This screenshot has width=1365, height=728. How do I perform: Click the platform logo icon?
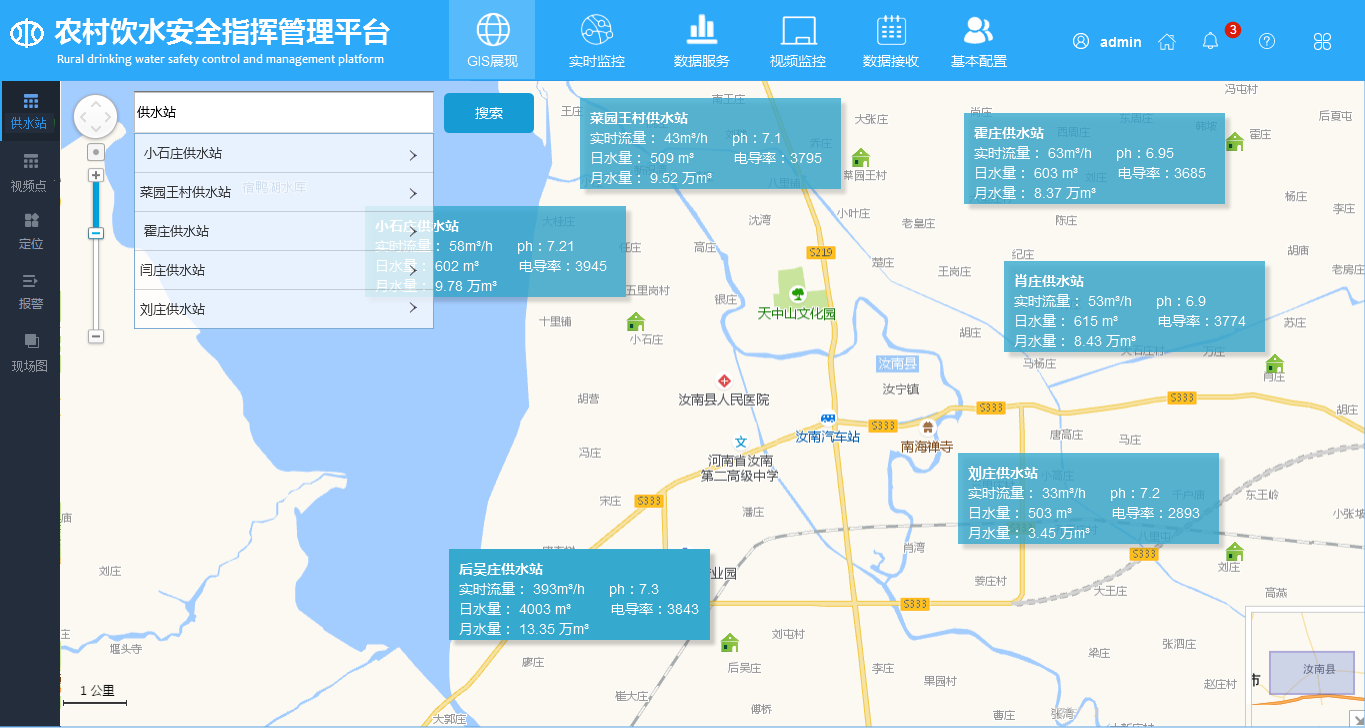click(x=27, y=33)
